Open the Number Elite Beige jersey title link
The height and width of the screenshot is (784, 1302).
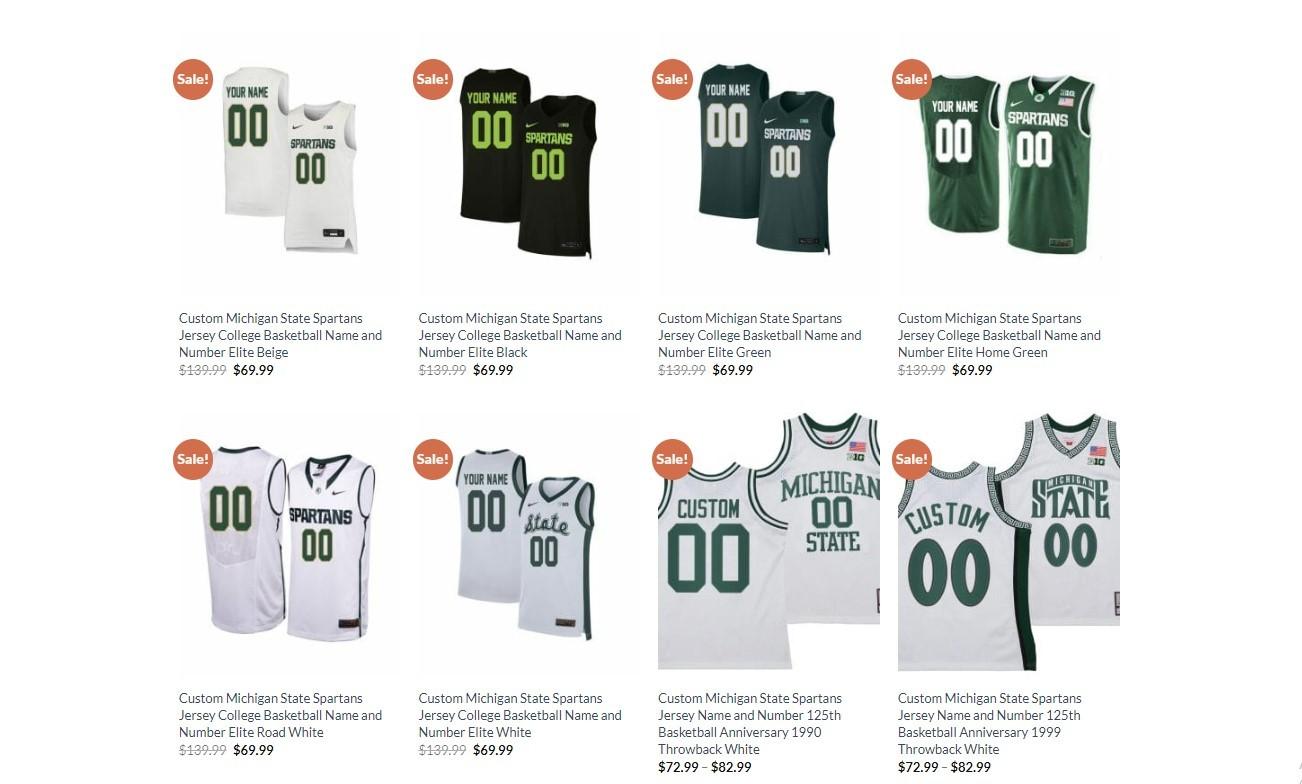281,335
